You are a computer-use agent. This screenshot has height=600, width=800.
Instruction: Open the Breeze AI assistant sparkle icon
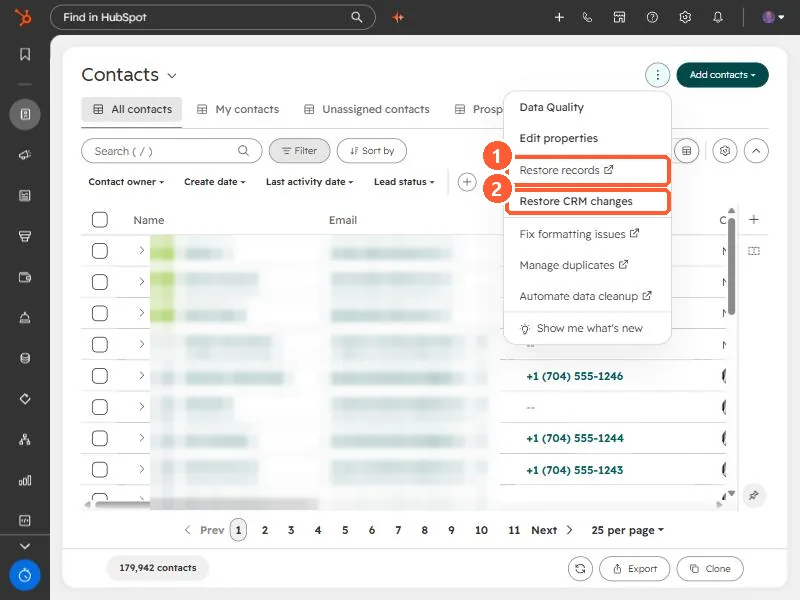point(398,17)
